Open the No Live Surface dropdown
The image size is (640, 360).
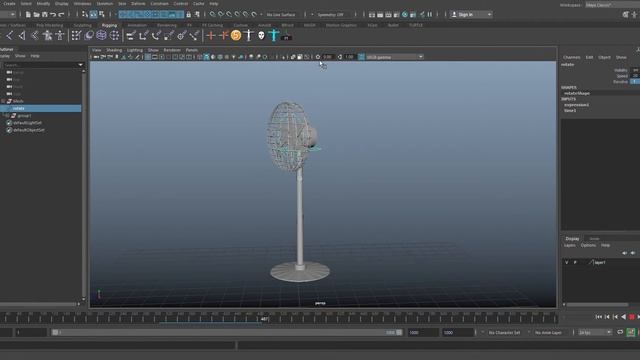(281, 15)
